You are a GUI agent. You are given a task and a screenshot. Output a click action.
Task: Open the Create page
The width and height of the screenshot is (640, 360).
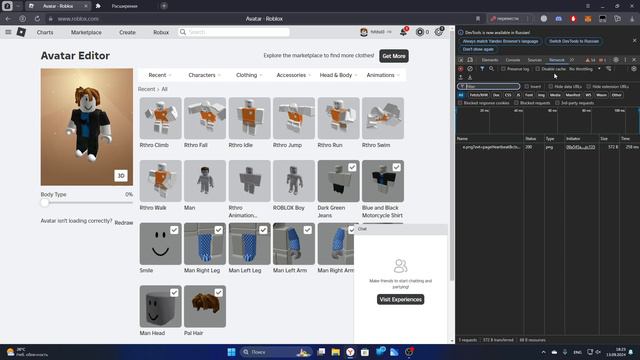tap(127, 32)
